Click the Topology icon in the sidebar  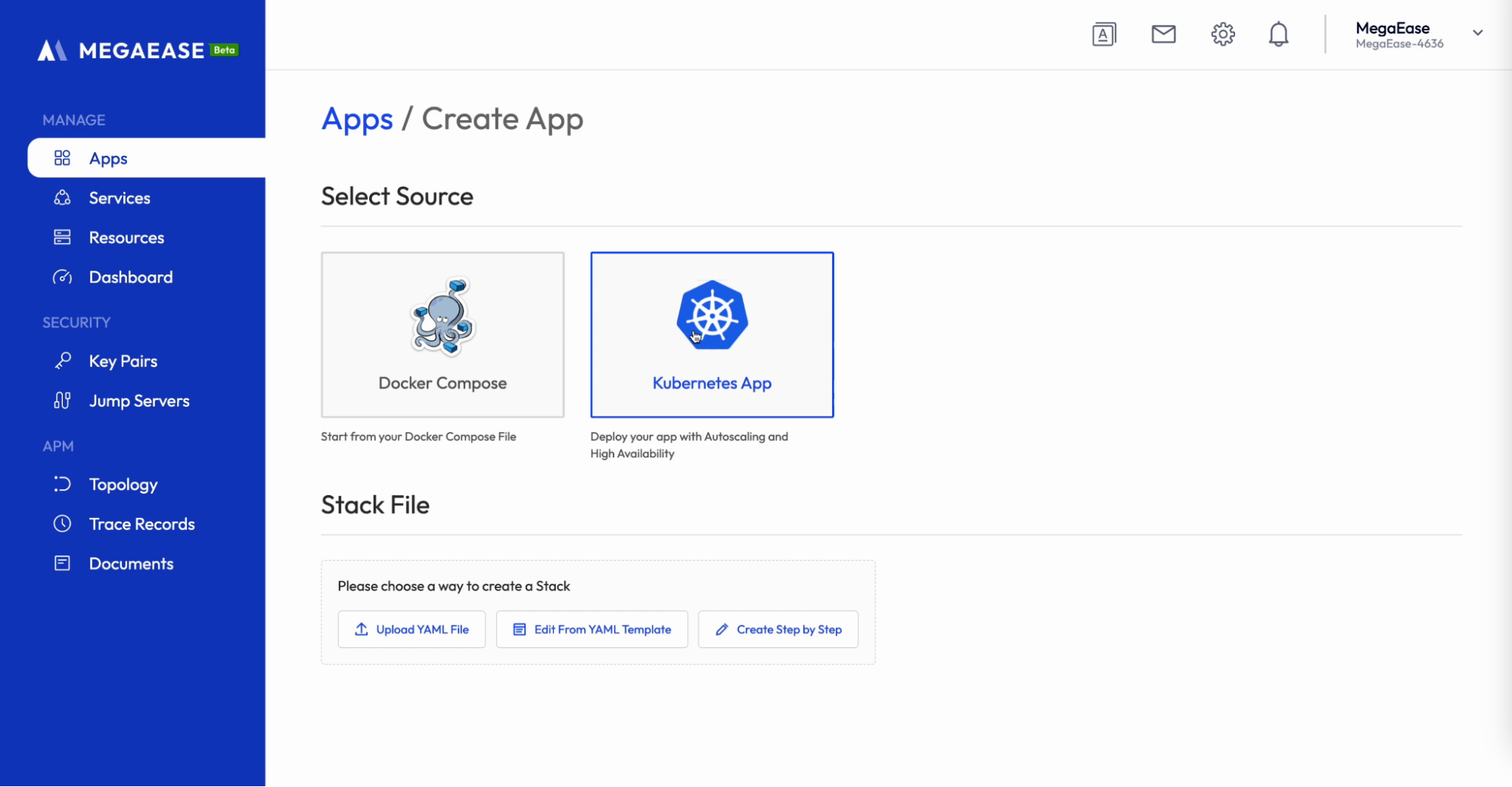point(62,484)
